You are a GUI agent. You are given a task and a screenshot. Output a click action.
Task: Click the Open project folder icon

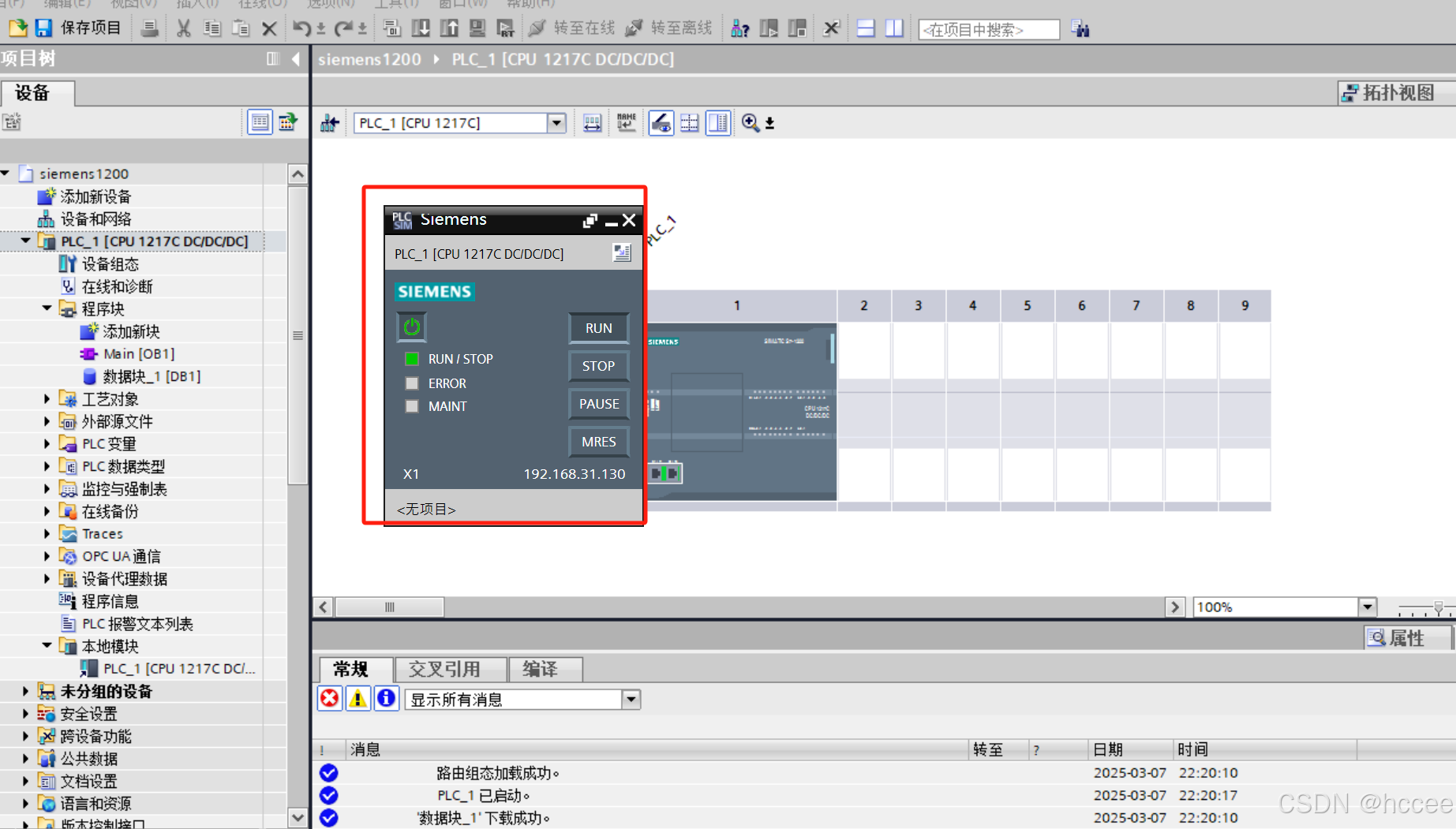coord(17,28)
